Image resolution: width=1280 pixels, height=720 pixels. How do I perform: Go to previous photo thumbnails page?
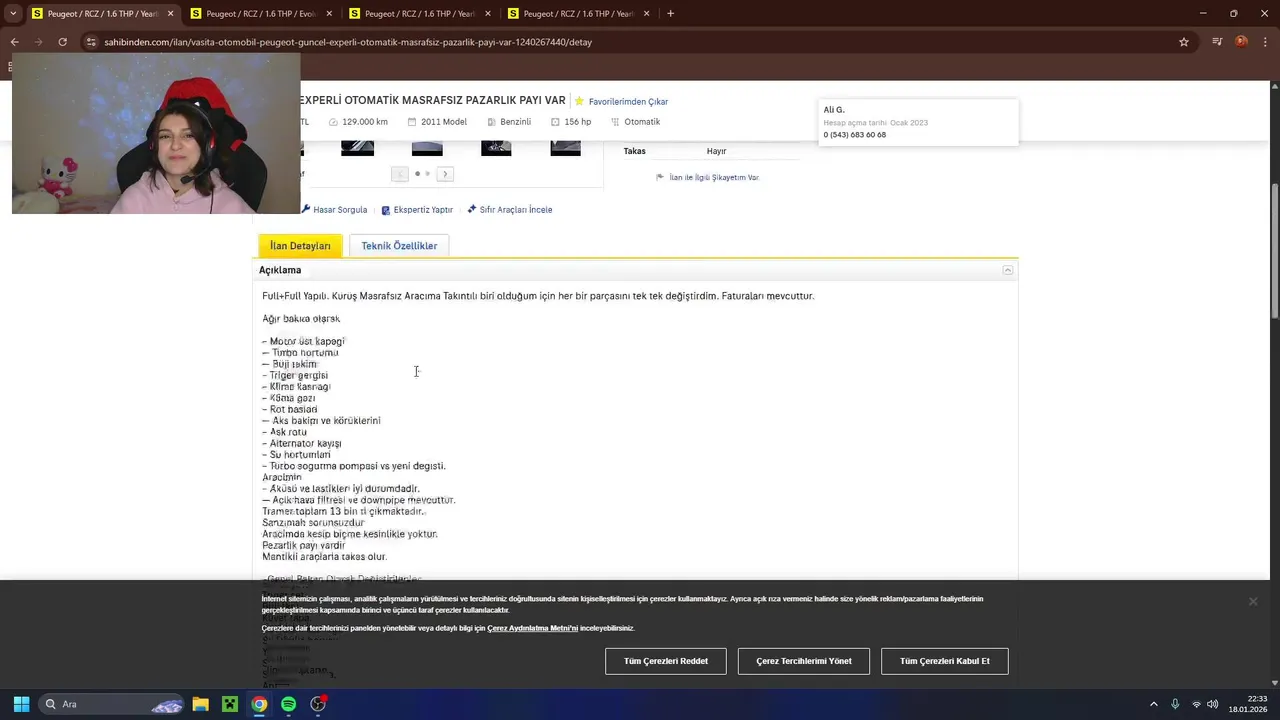point(399,174)
